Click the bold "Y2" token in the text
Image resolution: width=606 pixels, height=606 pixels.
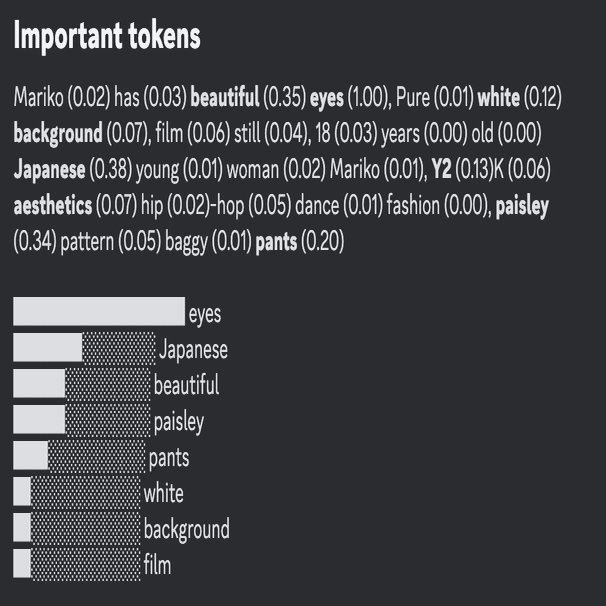click(441, 169)
